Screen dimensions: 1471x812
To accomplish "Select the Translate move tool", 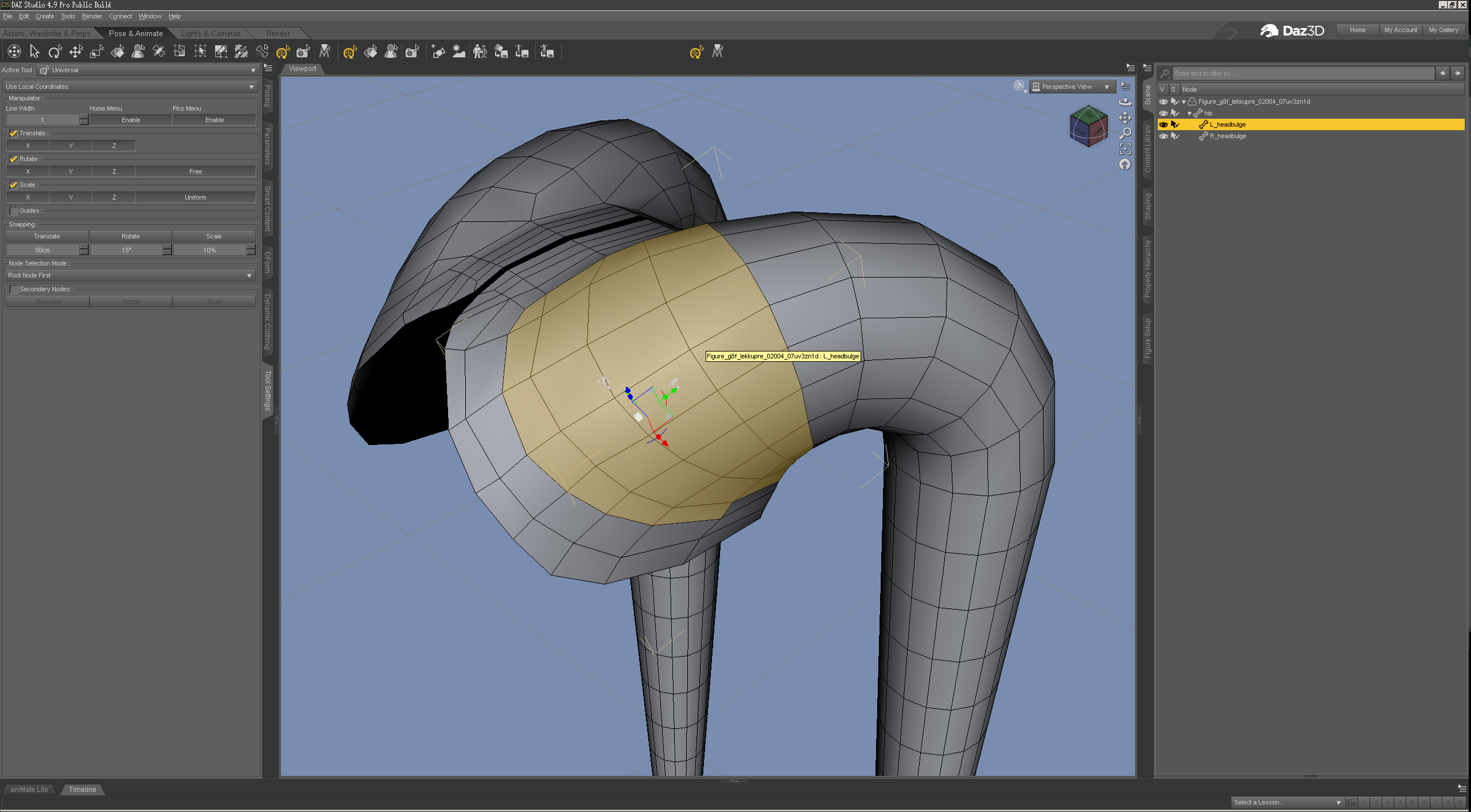I will click(x=76, y=52).
